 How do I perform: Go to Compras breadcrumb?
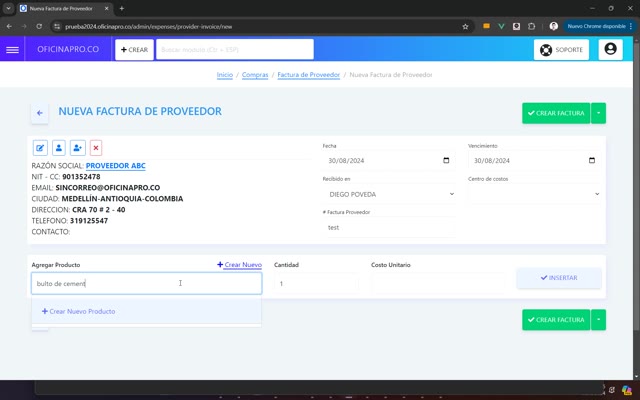[x=255, y=75]
